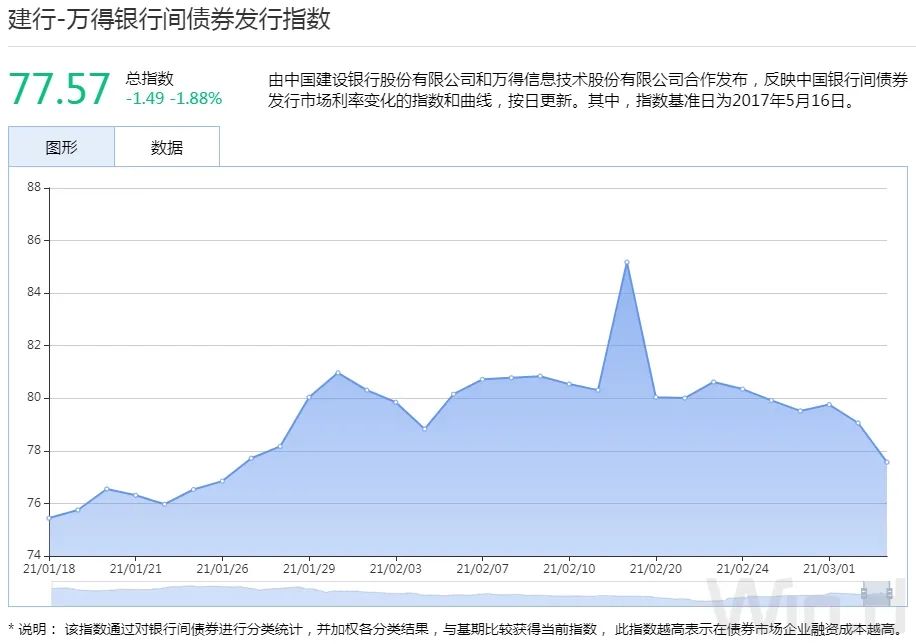This screenshot has height=644, width=916.
Task: Select the data point above 21/01/29
Action: click(x=309, y=397)
